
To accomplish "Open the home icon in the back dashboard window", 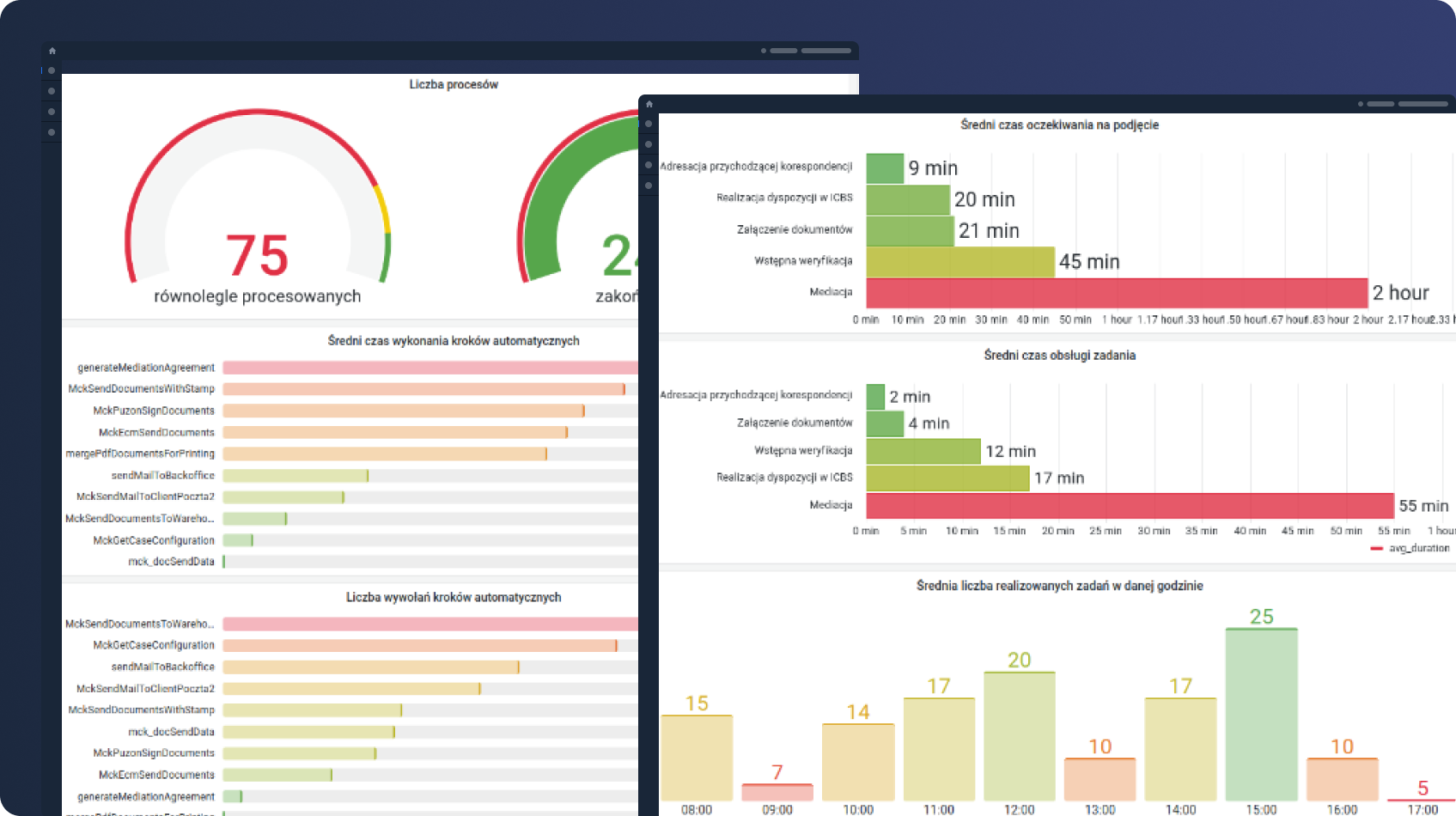I will click(x=52, y=51).
